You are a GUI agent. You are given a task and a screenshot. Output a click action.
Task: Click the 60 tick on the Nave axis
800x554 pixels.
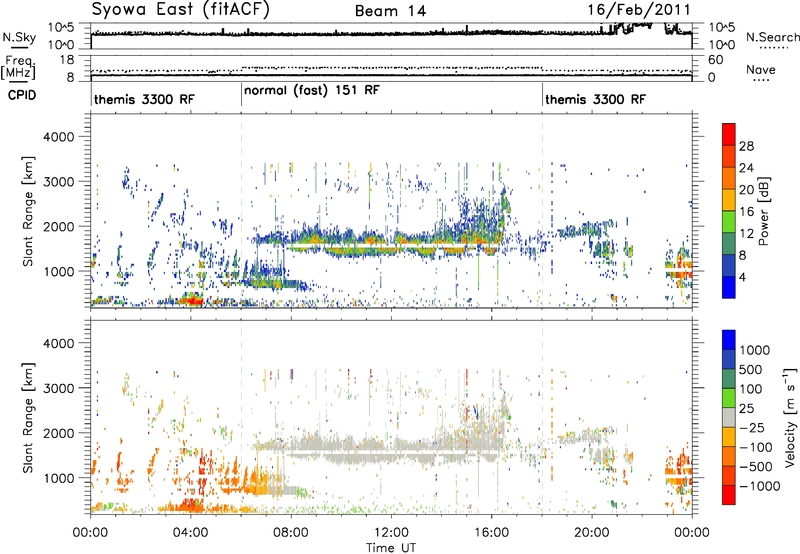(x=716, y=60)
